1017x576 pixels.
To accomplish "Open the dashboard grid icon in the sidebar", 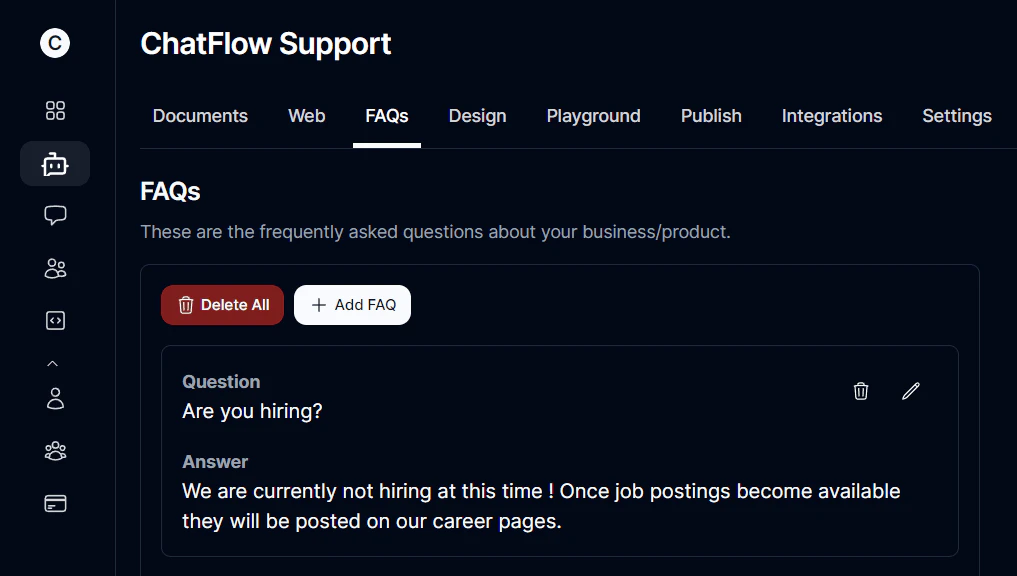I will 55,110.
